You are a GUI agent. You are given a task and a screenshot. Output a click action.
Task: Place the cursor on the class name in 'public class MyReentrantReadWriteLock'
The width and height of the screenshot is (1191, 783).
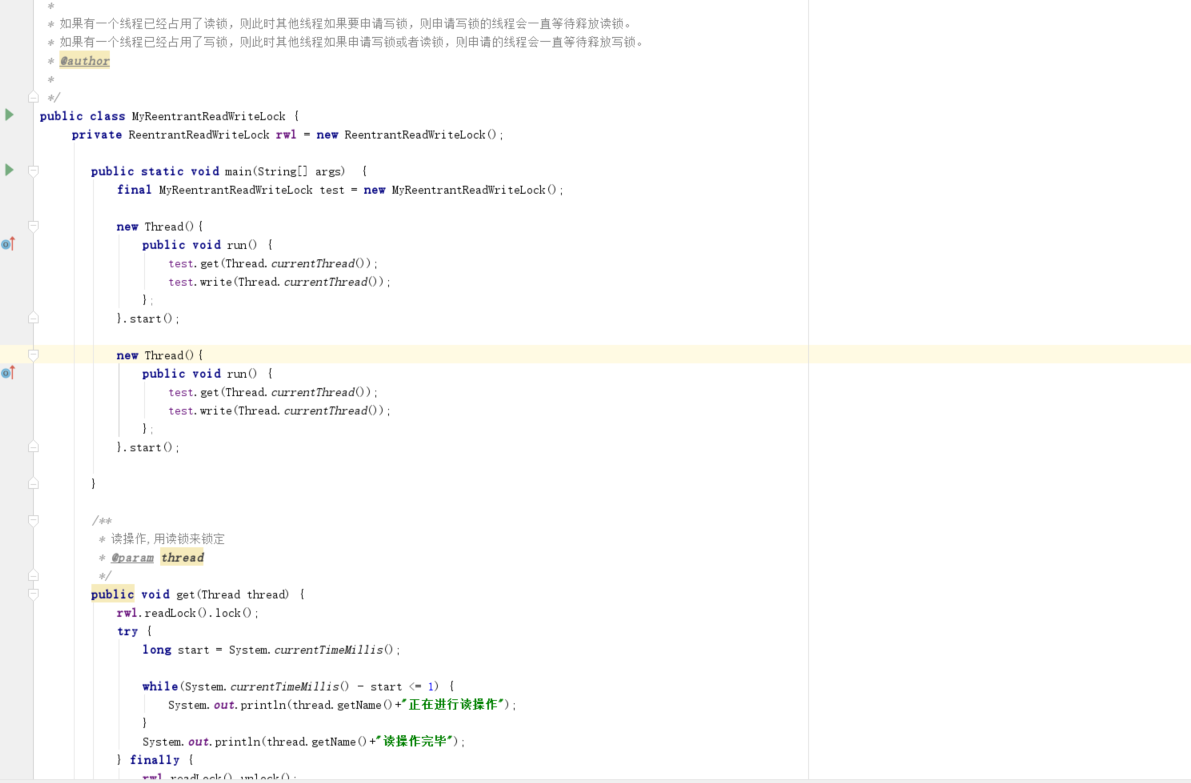click(209, 116)
